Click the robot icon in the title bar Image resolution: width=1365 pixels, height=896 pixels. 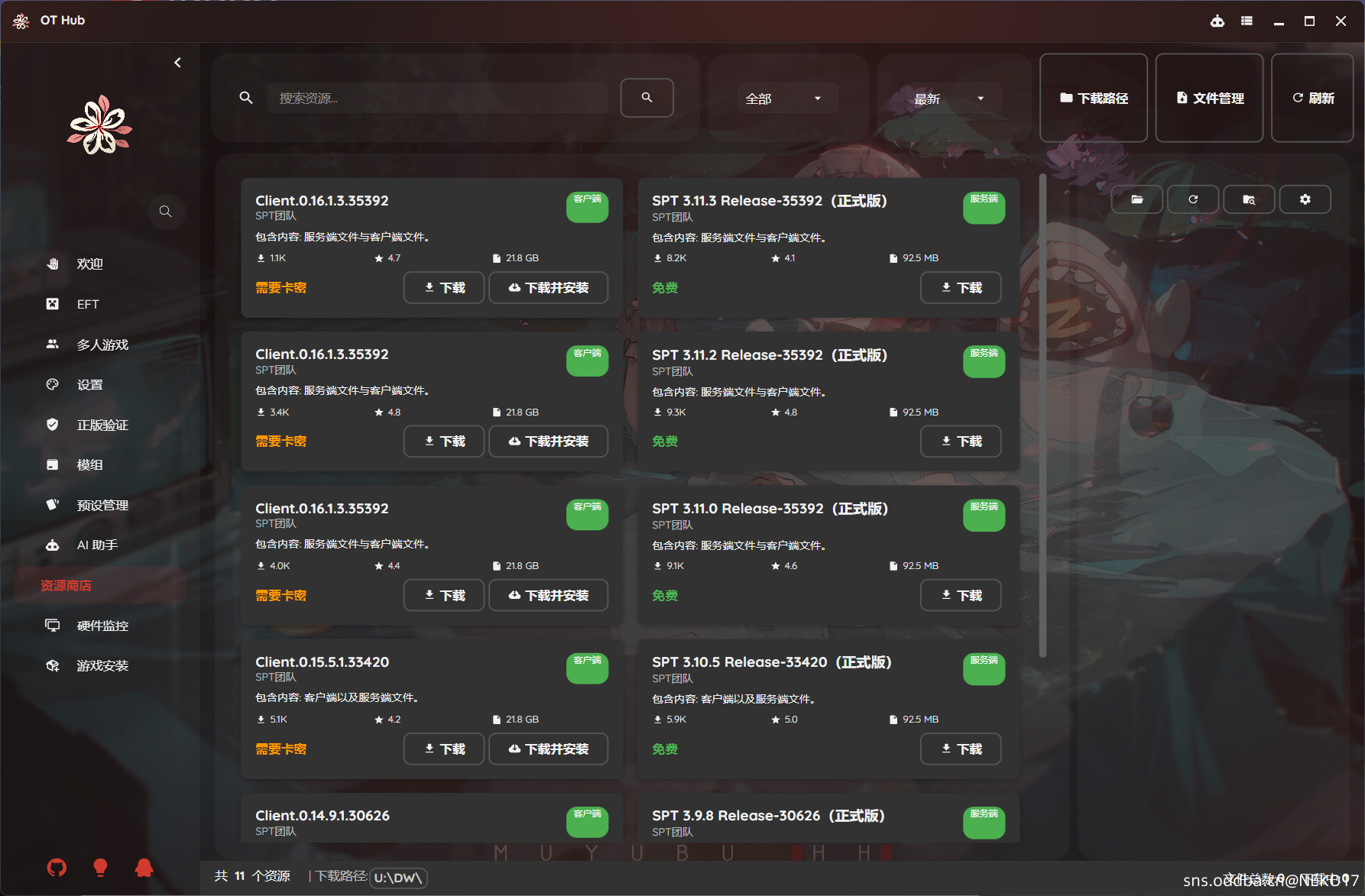click(1217, 21)
